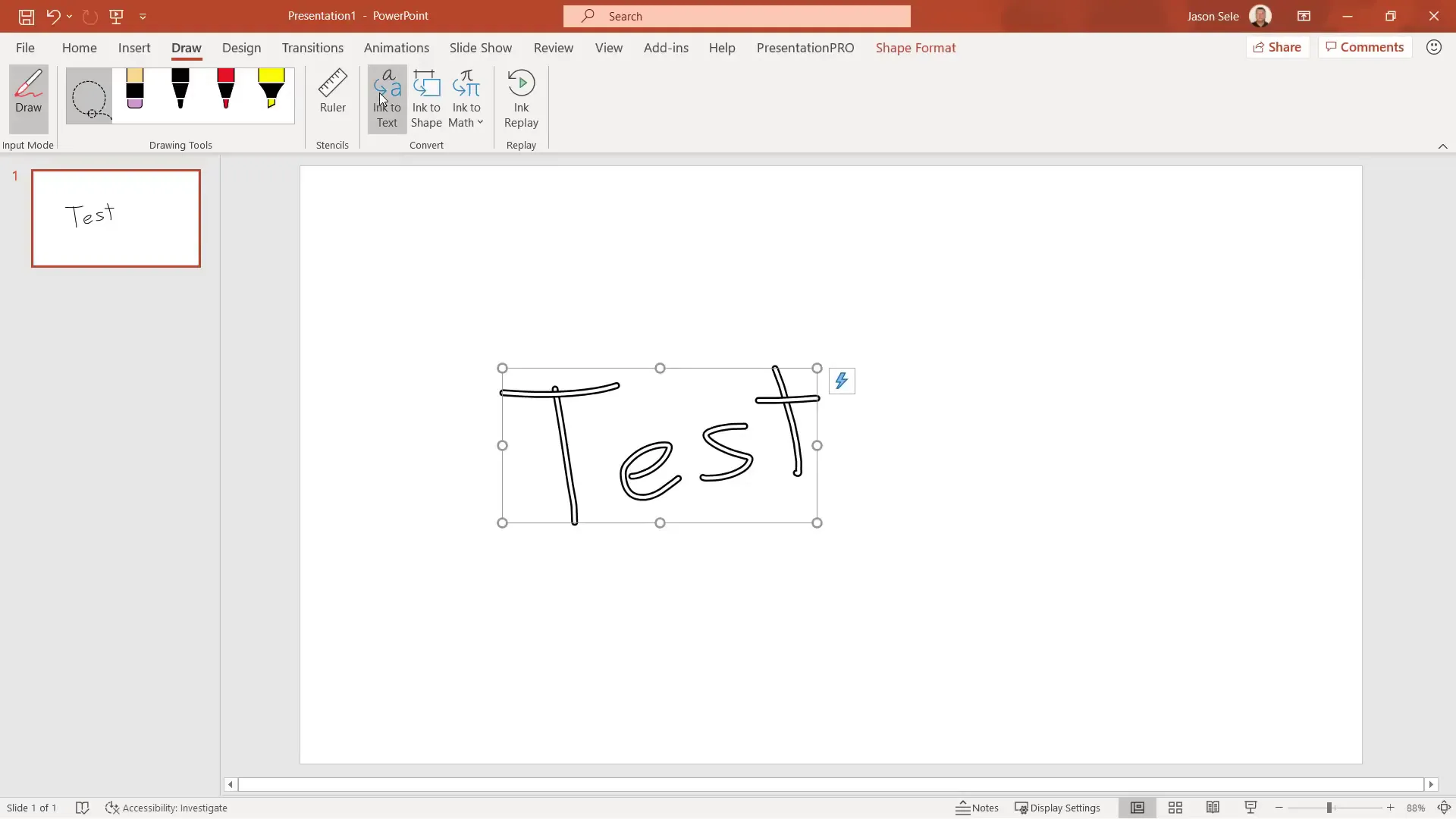Open Customize Quick Access Toolbar dropdown

[x=143, y=16]
